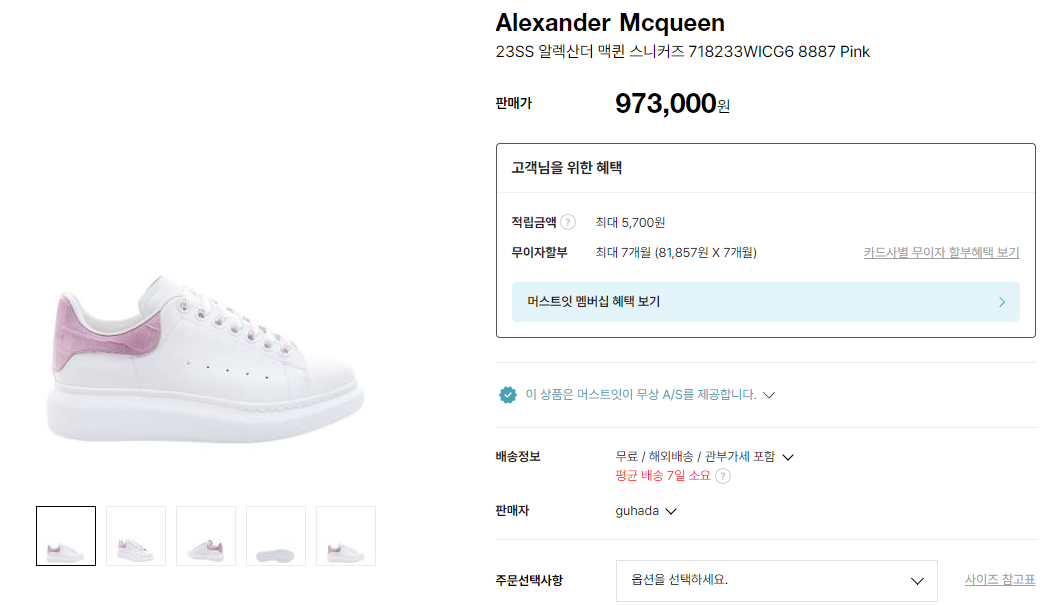Open the help icon beside 평균 배송 7일 소요
Viewport: 1051px width, 606px height.
pos(723,476)
